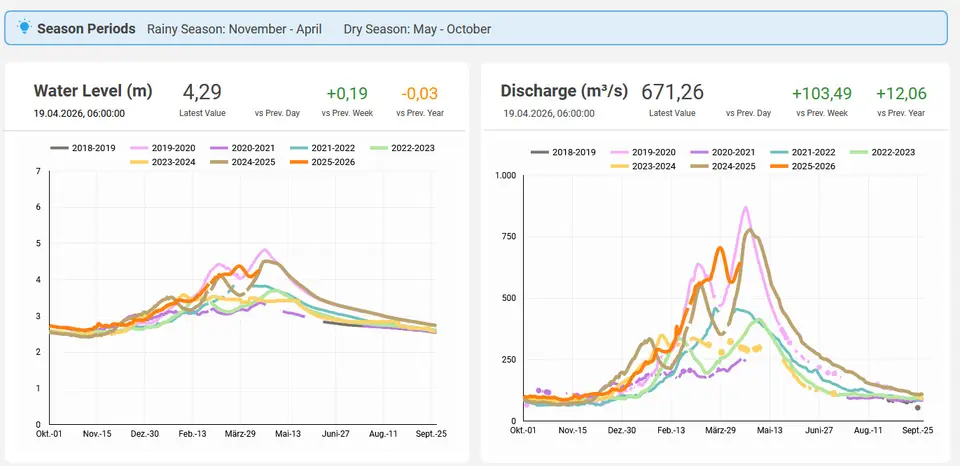Select the 'Dry Season: May - October' text

click(x=417, y=29)
